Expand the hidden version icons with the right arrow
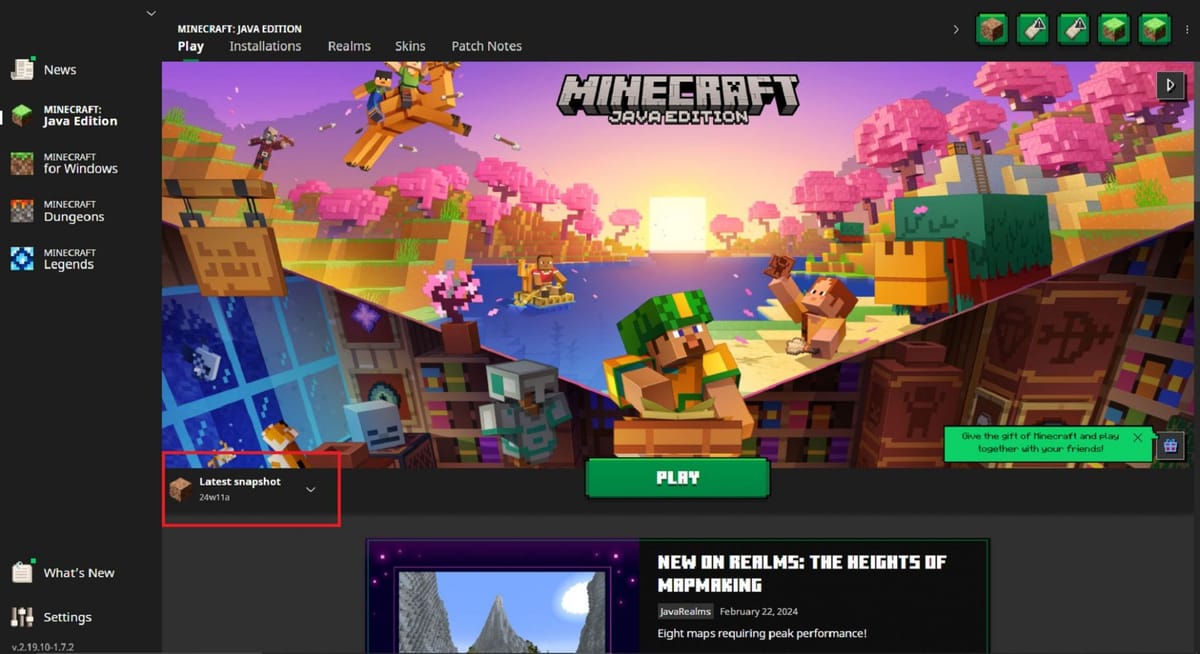This screenshot has height=654, width=1200. [957, 29]
